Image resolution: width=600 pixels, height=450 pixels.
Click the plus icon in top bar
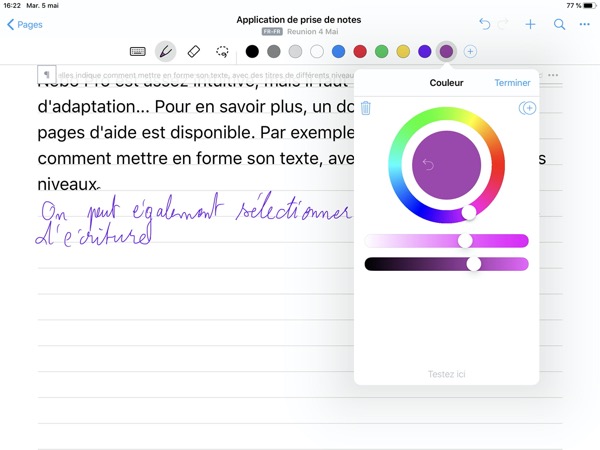coord(531,24)
